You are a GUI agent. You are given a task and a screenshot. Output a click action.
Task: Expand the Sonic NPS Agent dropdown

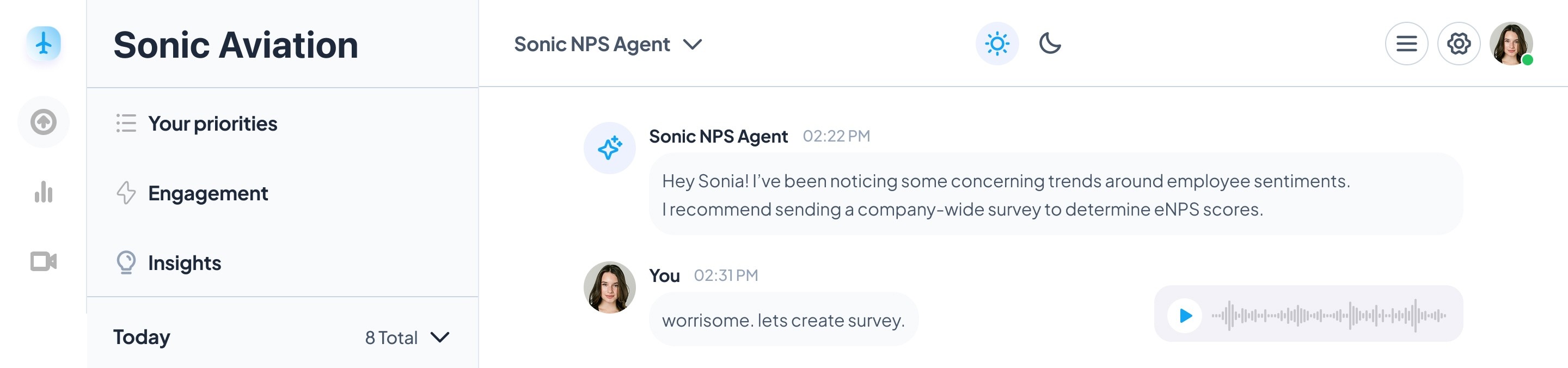[608, 45]
